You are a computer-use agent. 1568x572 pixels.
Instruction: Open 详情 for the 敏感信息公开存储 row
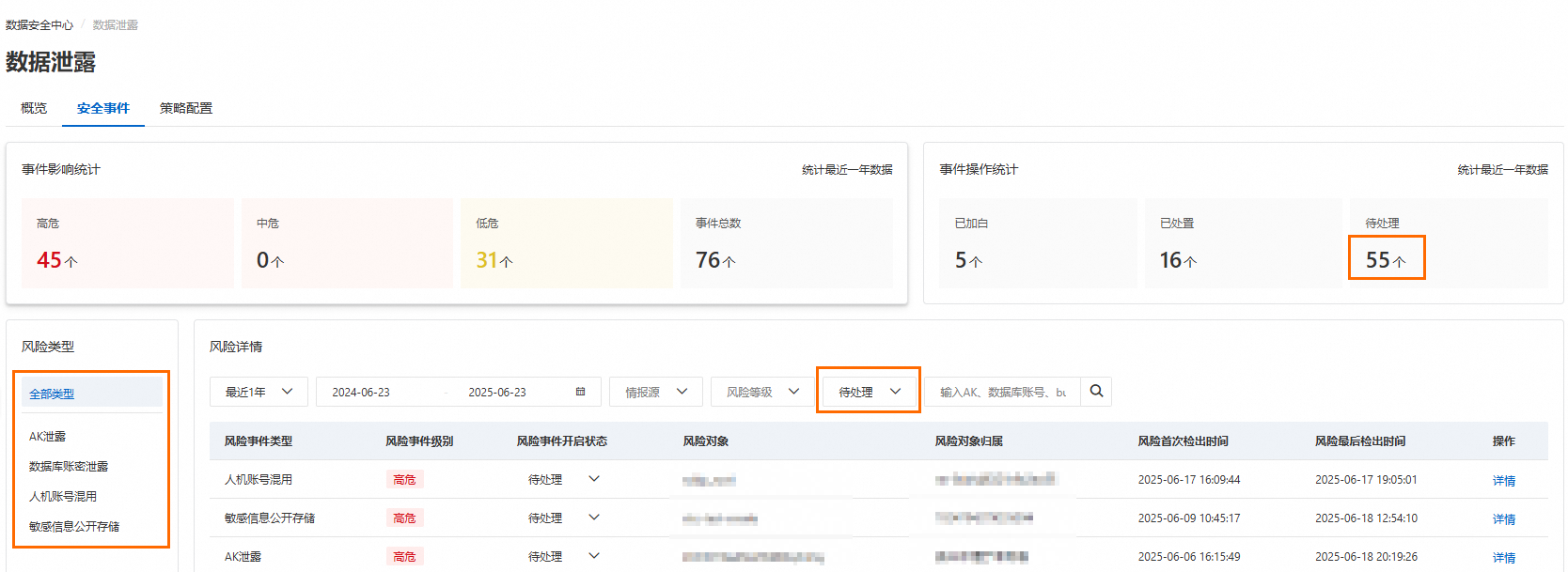click(1504, 518)
